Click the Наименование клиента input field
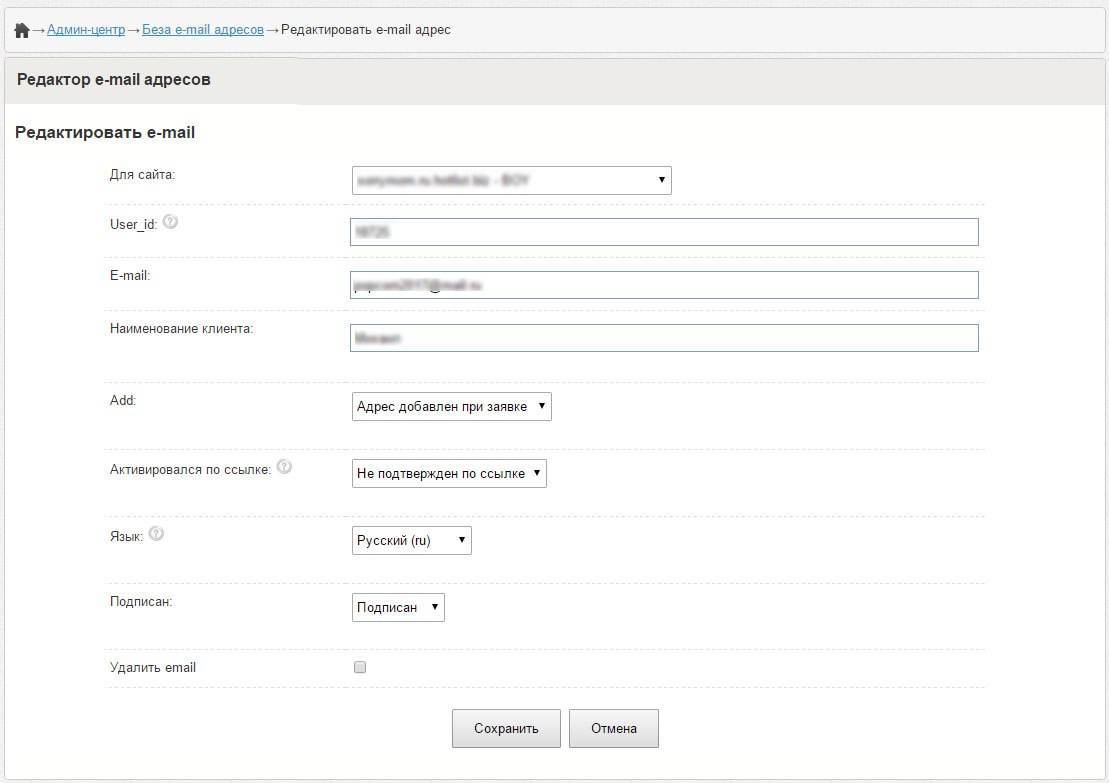1109x783 pixels. (664, 338)
